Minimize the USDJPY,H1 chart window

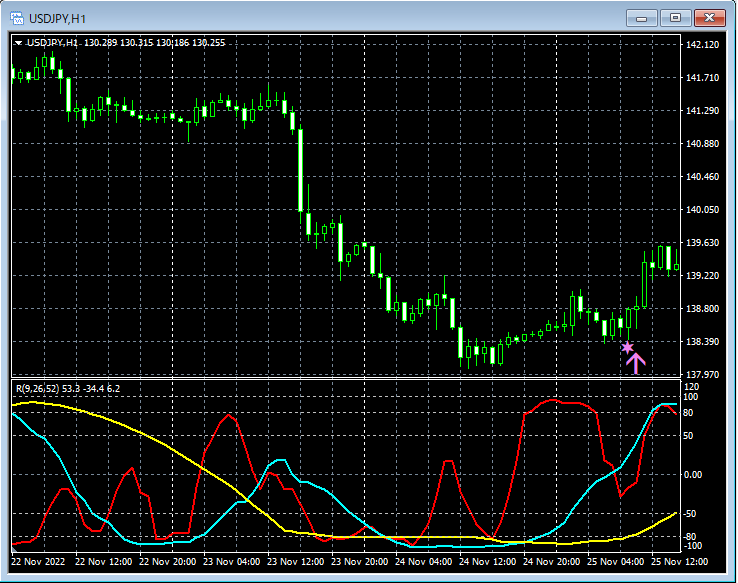tap(642, 18)
